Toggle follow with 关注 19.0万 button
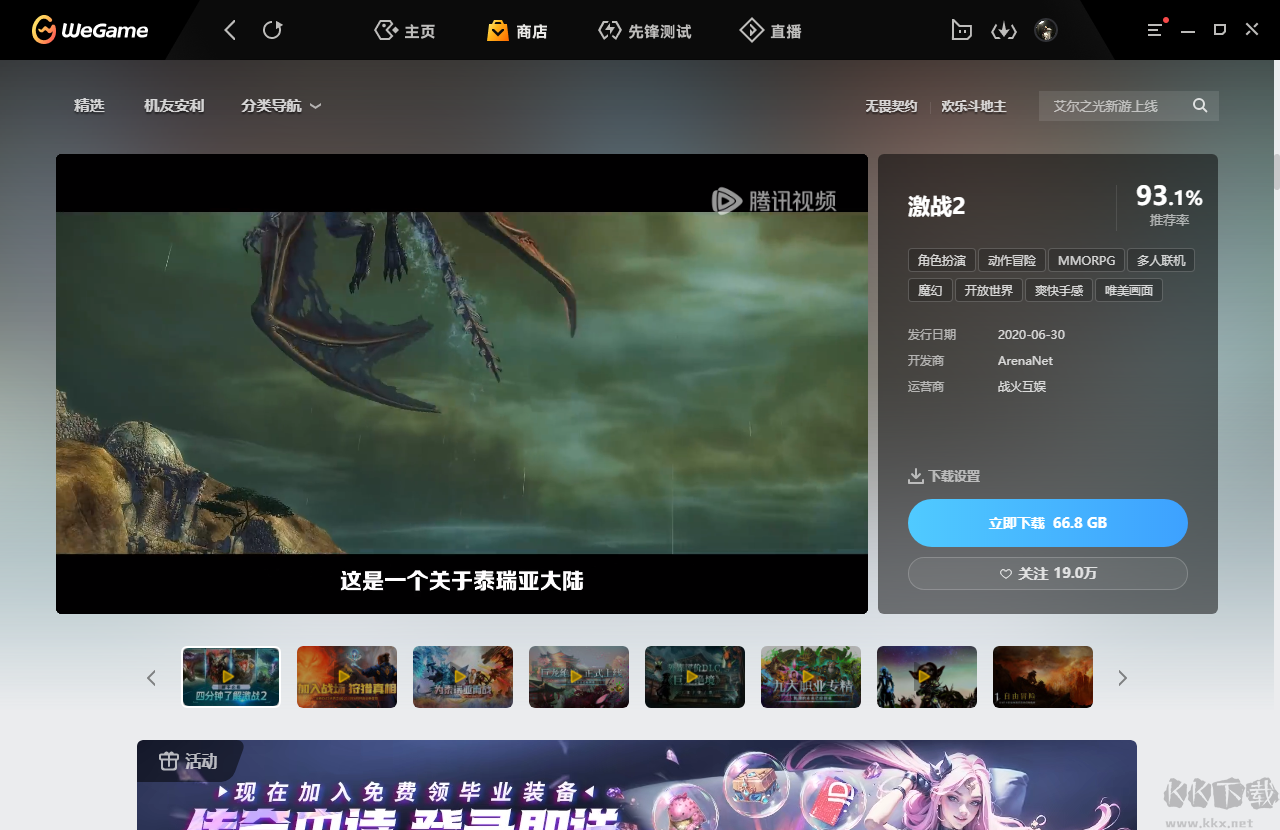 (x=1047, y=574)
